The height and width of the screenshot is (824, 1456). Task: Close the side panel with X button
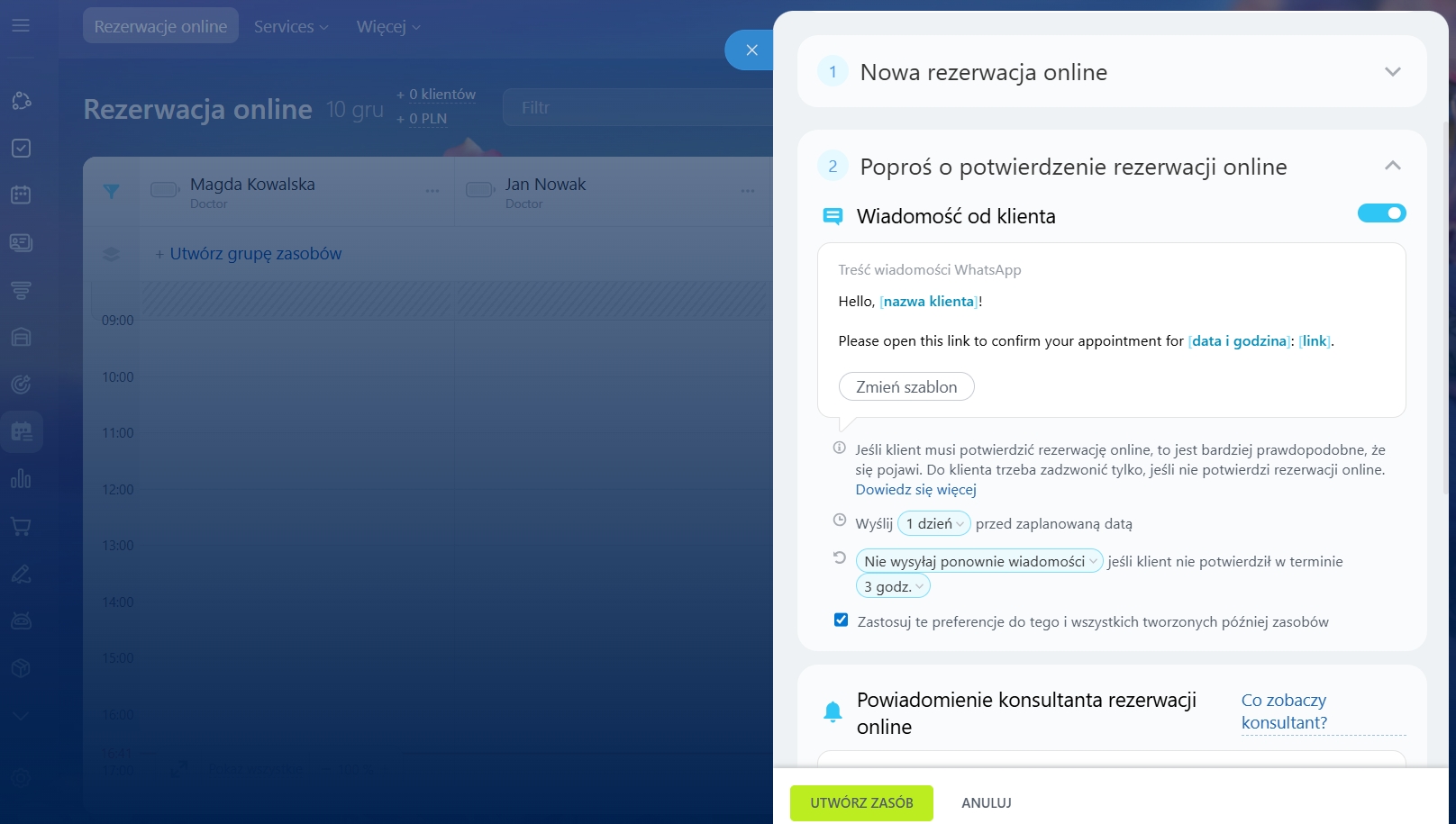pos(751,50)
